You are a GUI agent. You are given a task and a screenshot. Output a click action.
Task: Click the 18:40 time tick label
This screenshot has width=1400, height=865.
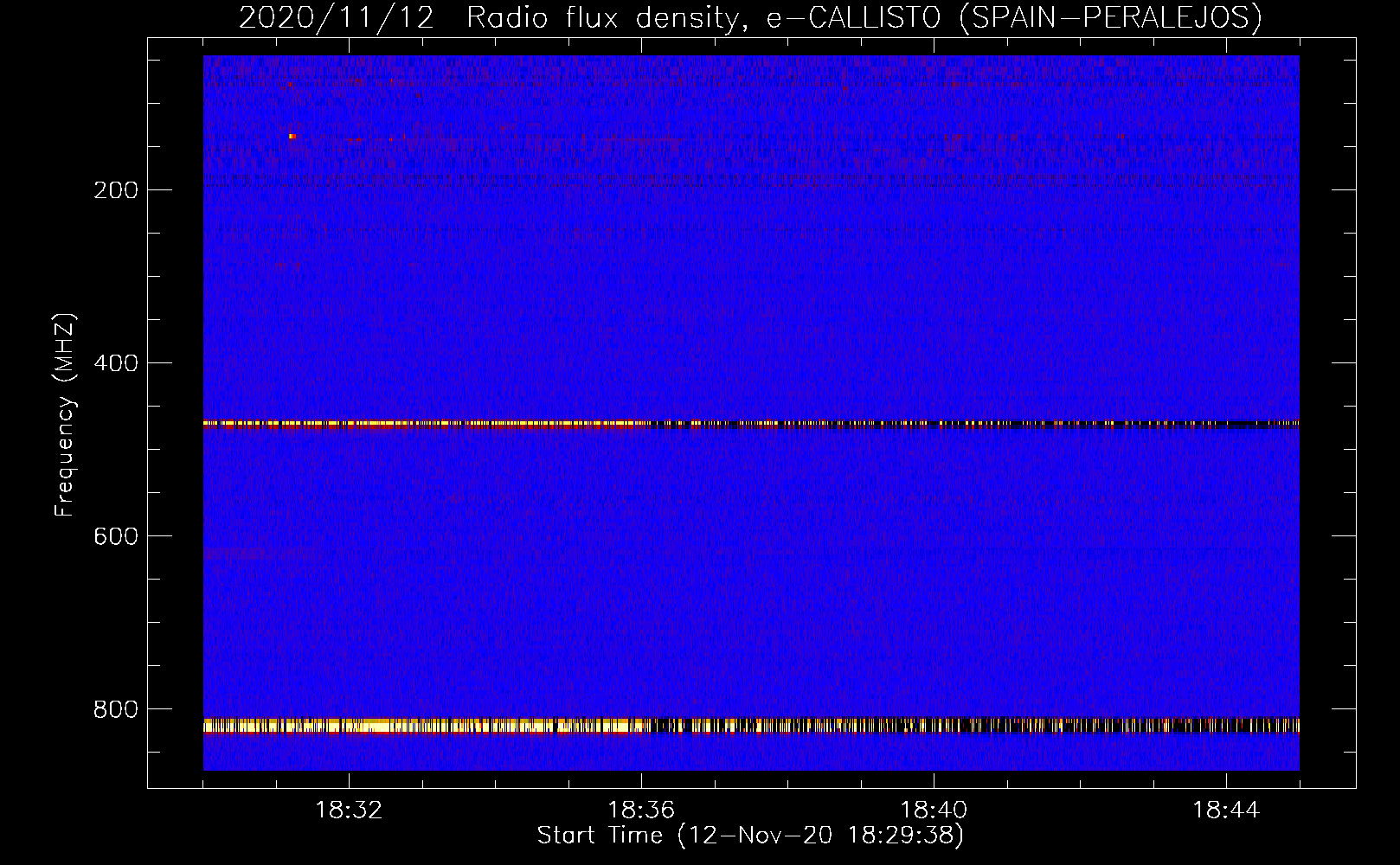click(934, 811)
